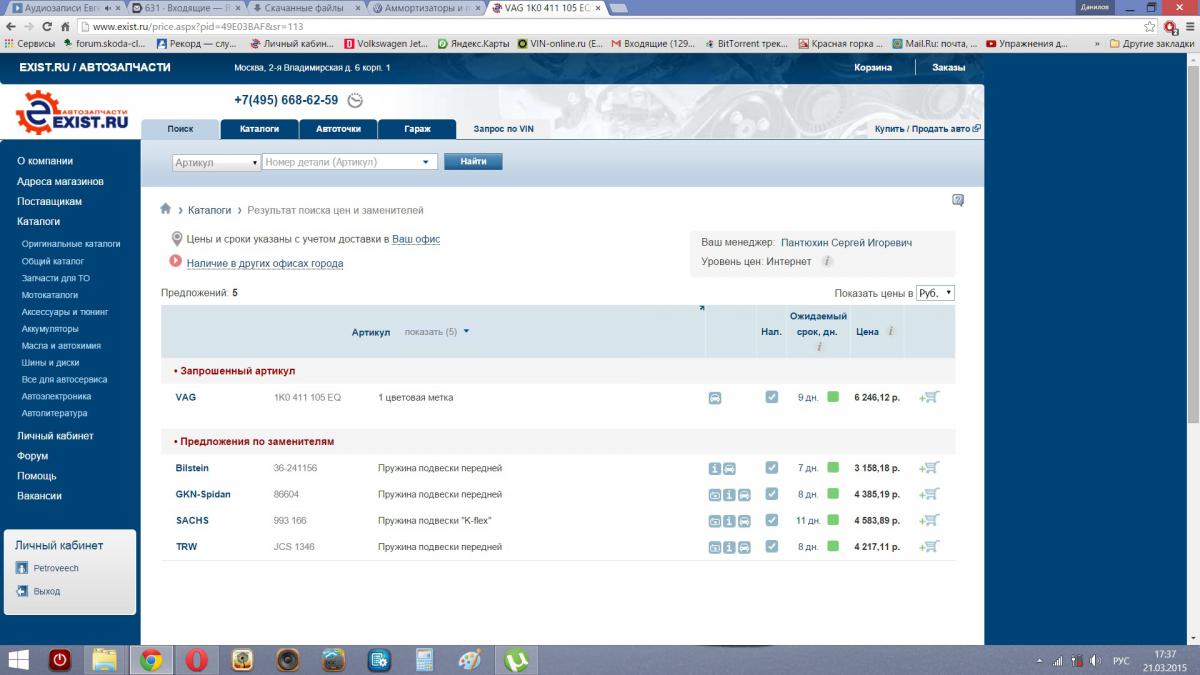Open car applicability icon in the Bilstein row
This screenshot has width=1200, height=675.
click(x=730, y=468)
